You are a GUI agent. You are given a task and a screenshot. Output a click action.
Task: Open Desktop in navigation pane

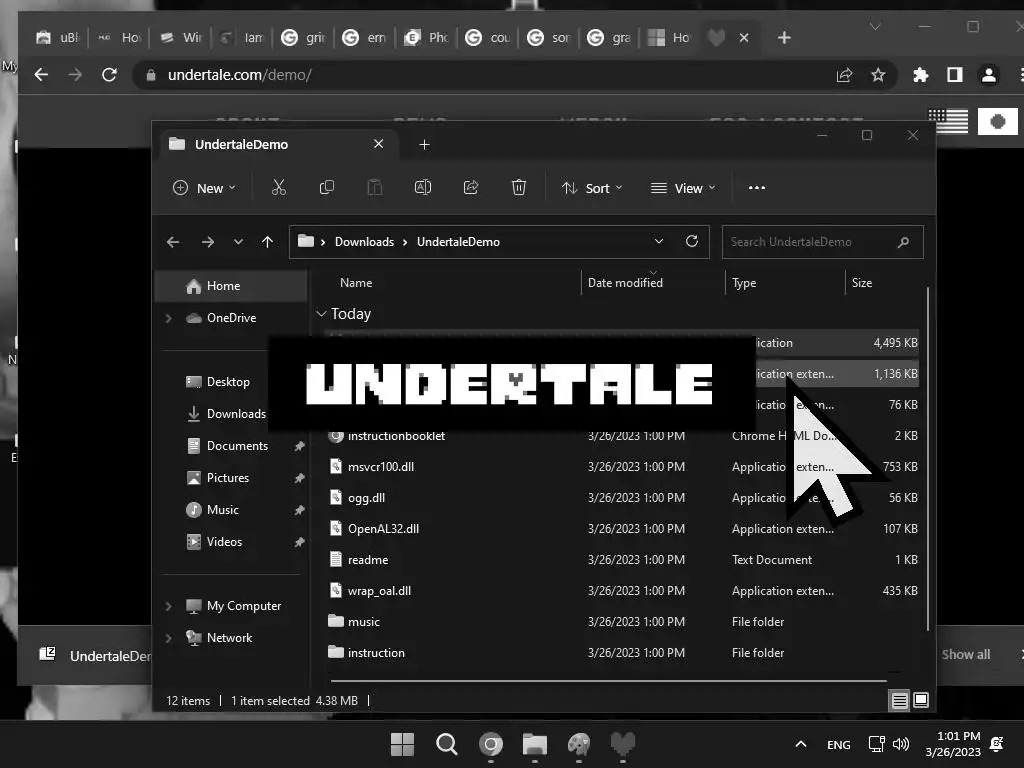pos(231,382)
